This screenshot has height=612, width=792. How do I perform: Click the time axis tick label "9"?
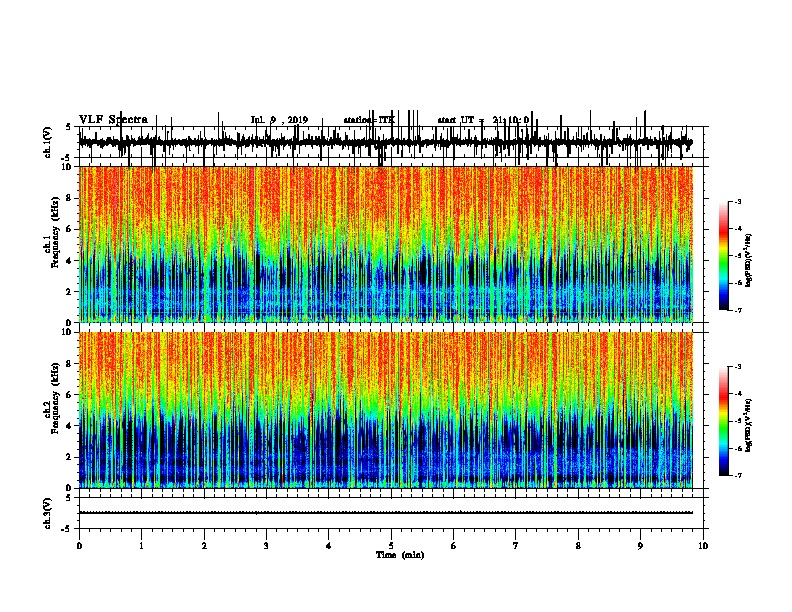(640, 546)
